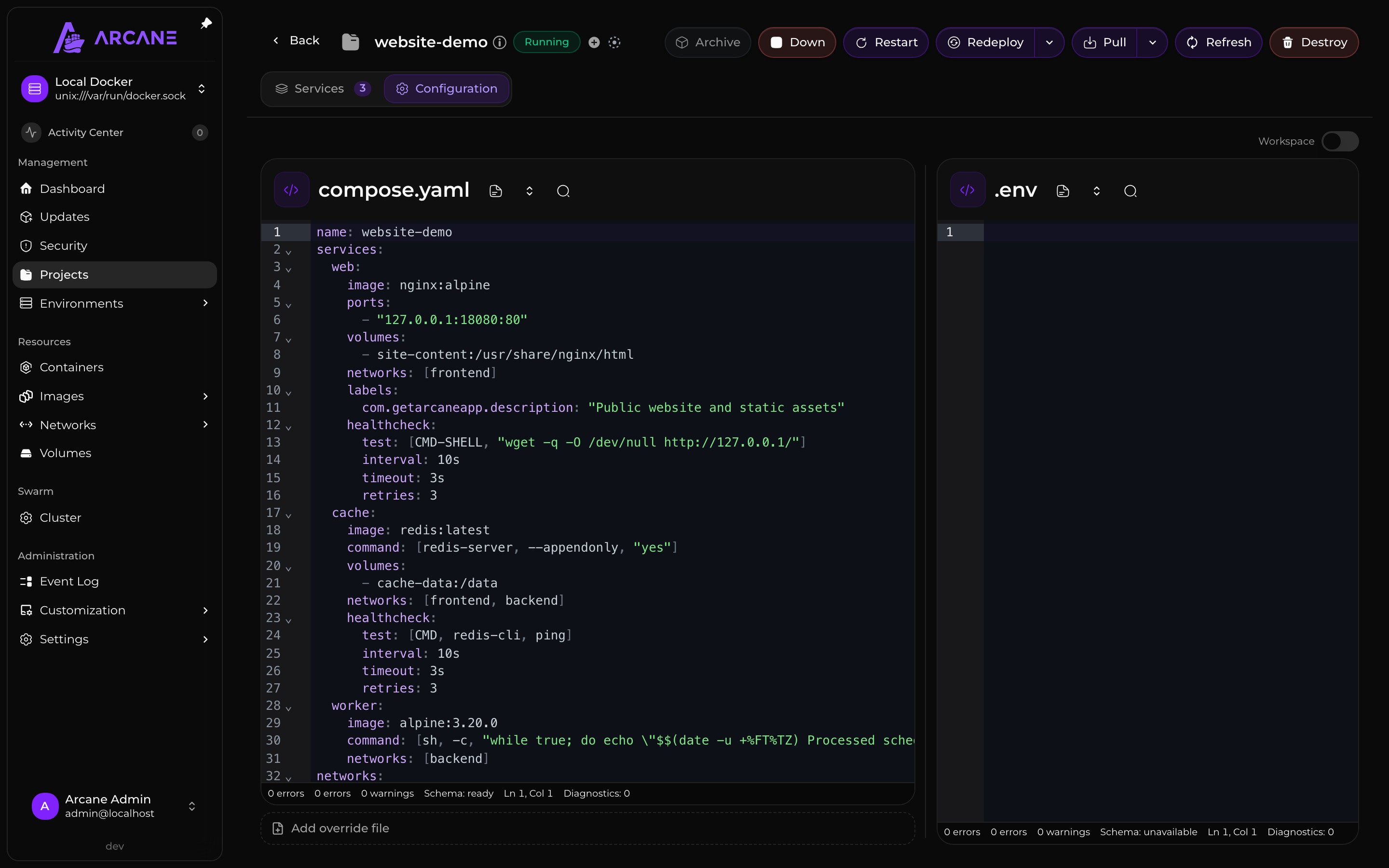Open search in .env editor
Viewport: 1389px width, 868px height.
pos(1130,191)
